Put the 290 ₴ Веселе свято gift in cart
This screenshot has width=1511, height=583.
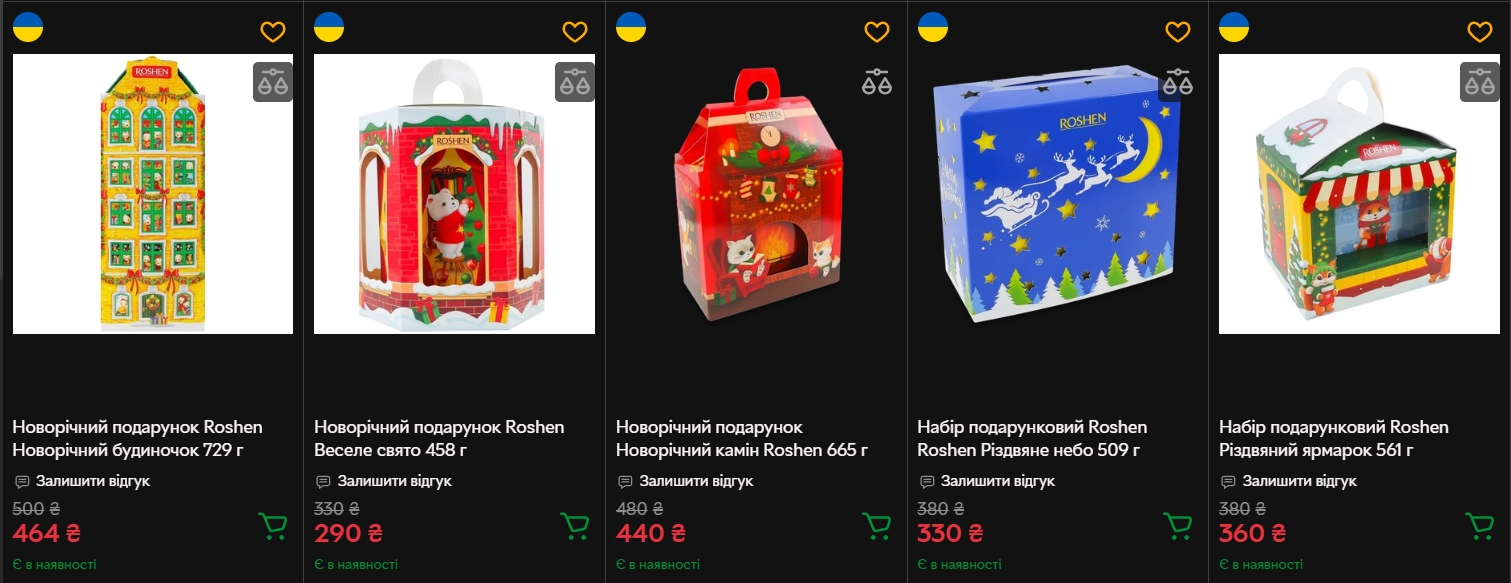575,525
